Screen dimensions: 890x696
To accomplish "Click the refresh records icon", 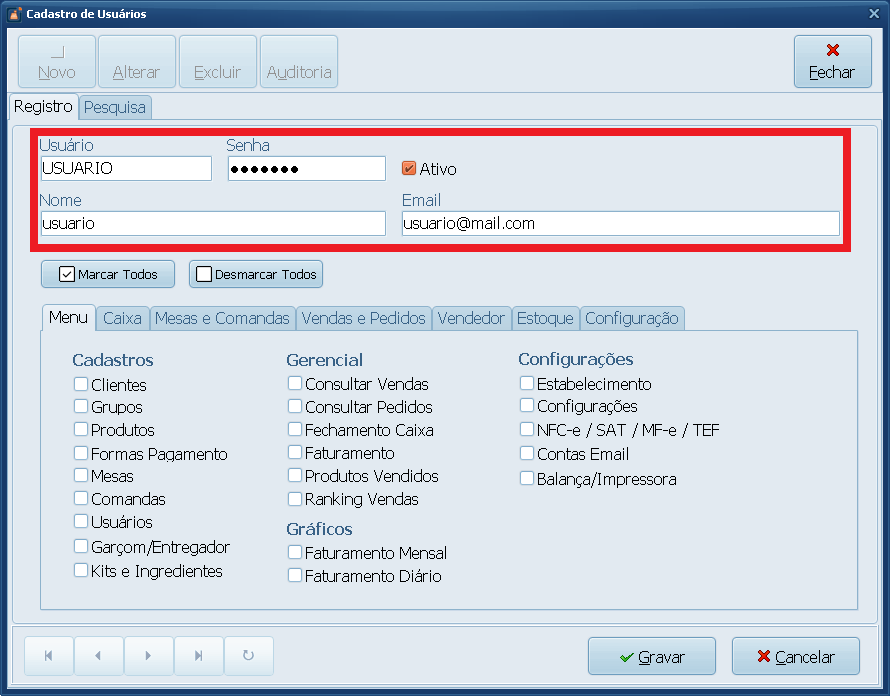I will point(248,656).
